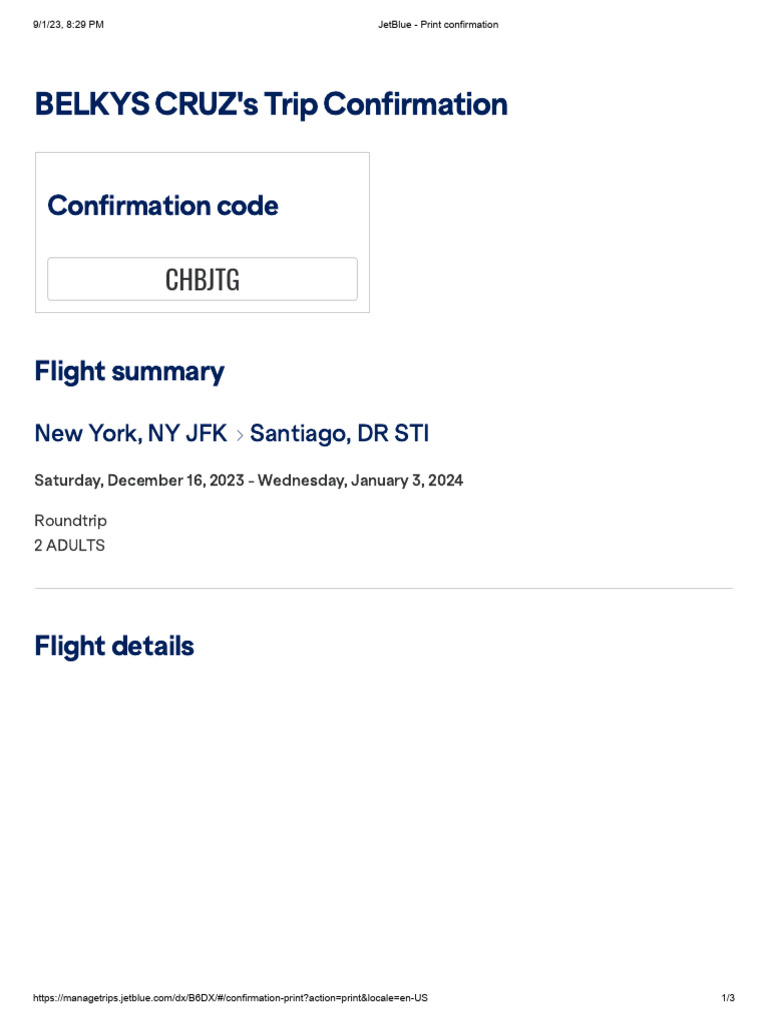Viewport: 768px width, 1024px height.
Task: Click the BELKYS CRUZ's Trip Confirmation heading
Action: point(271,104)
